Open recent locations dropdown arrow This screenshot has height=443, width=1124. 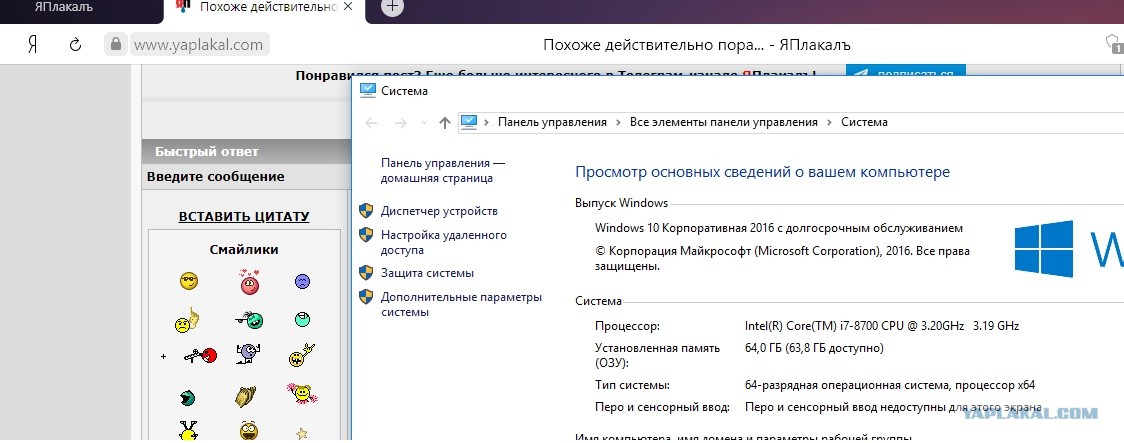(x=424, y=123)
